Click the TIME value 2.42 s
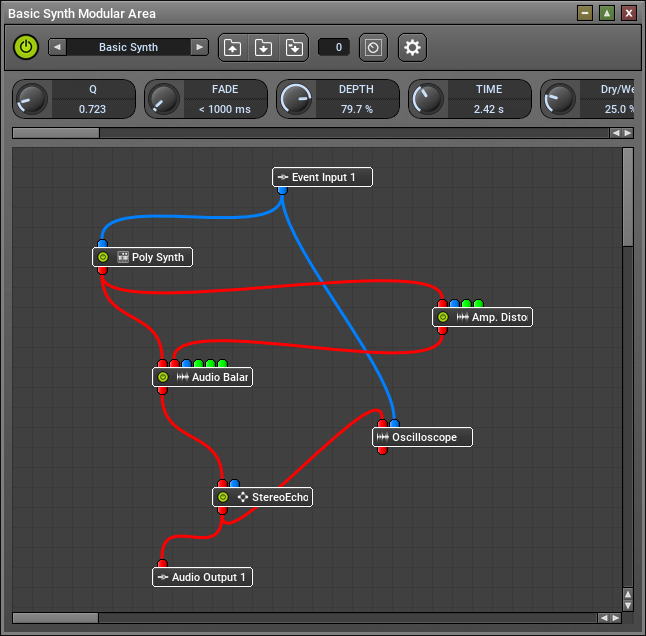The height and width of the screenshot is (636, 646). click(x=489, y=109)
